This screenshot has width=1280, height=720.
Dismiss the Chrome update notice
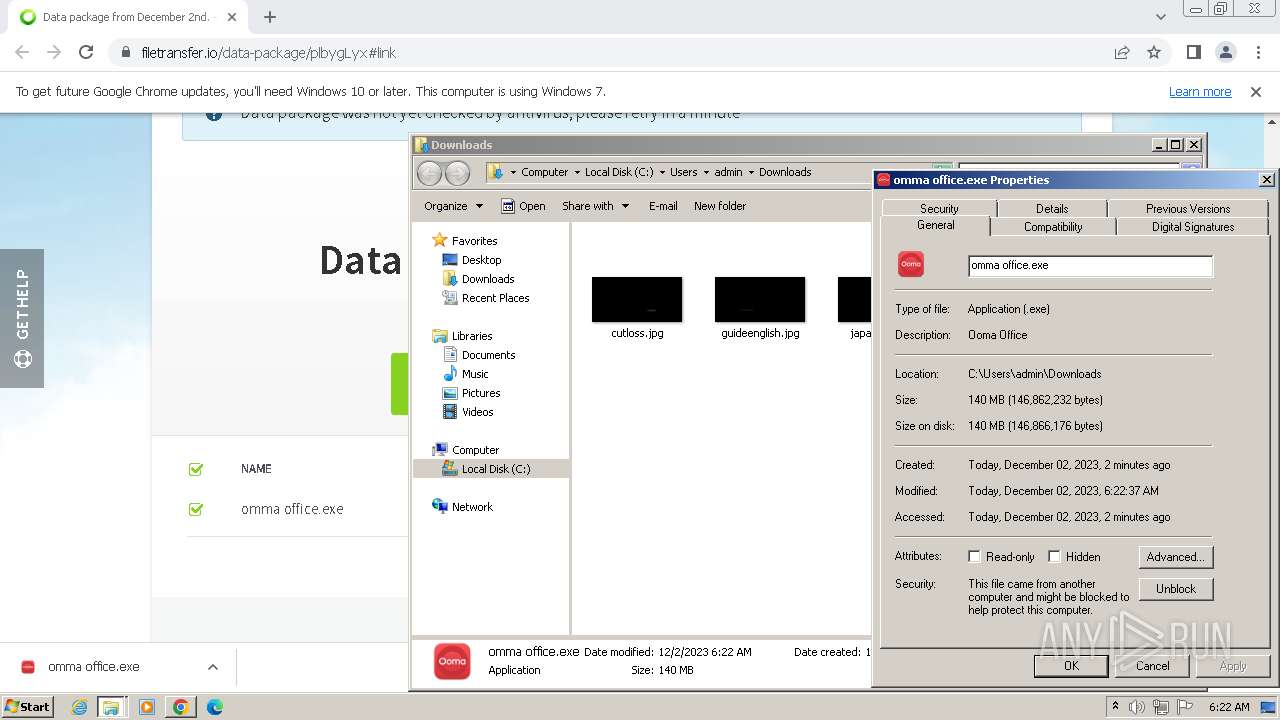click(x=1256, y=91)
